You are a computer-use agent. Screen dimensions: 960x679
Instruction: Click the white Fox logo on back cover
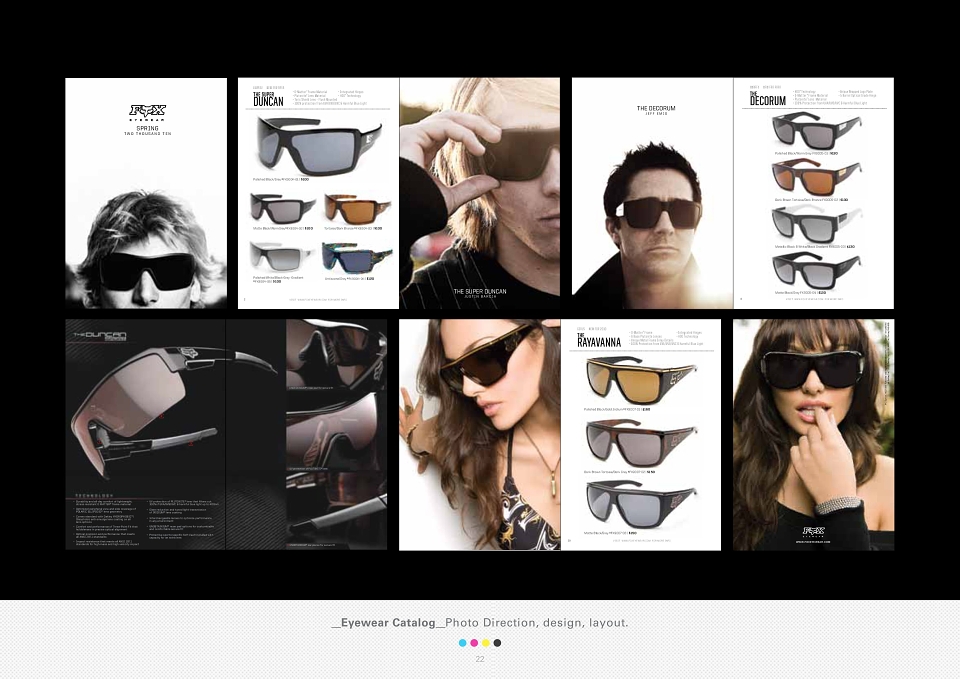814,531
